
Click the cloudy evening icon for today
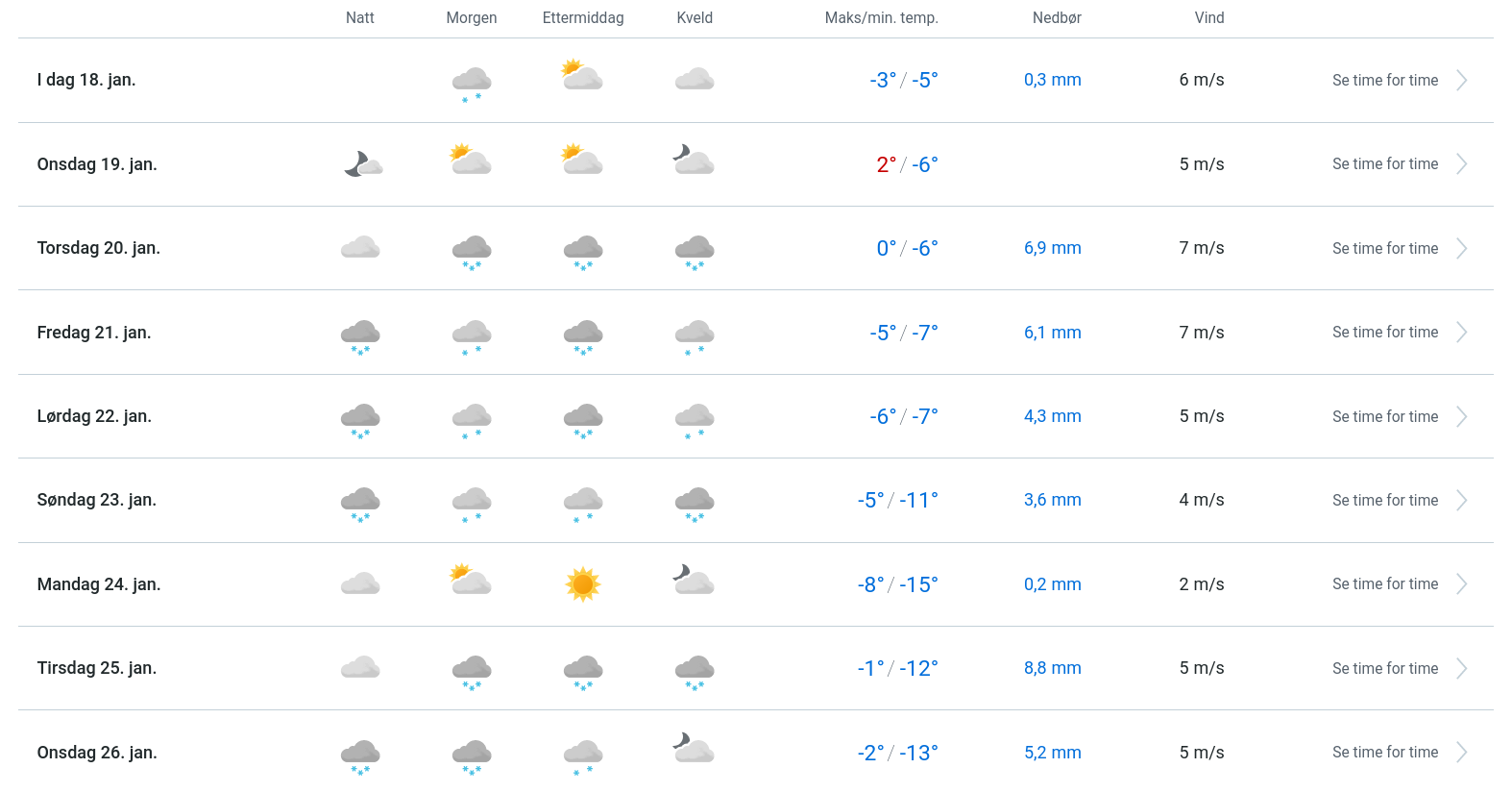pos(695,79)
